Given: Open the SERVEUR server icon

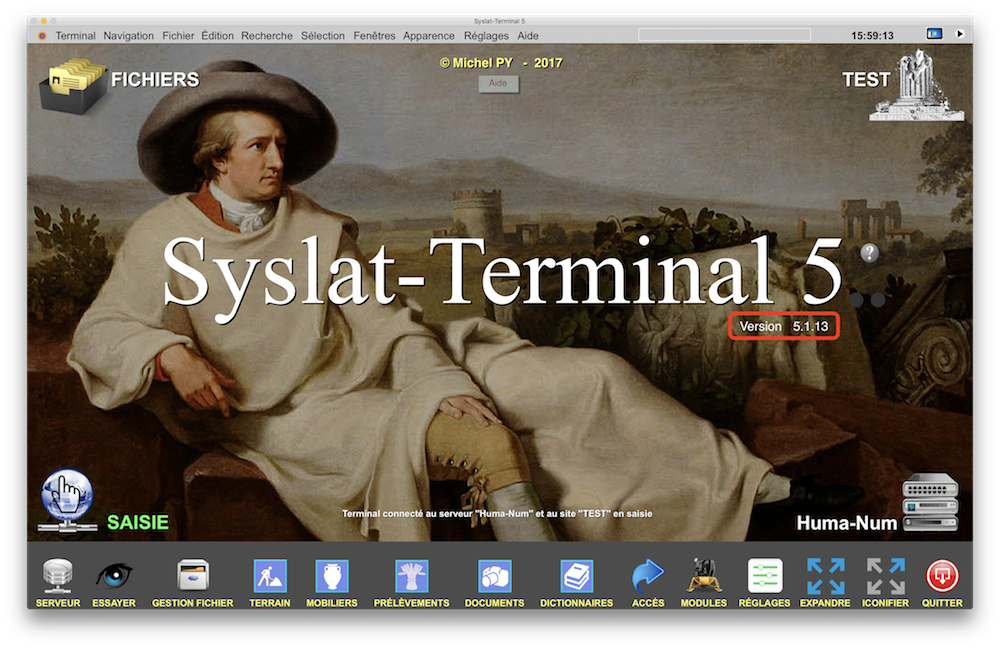Looking at the screenshot, I should [57, 576].
